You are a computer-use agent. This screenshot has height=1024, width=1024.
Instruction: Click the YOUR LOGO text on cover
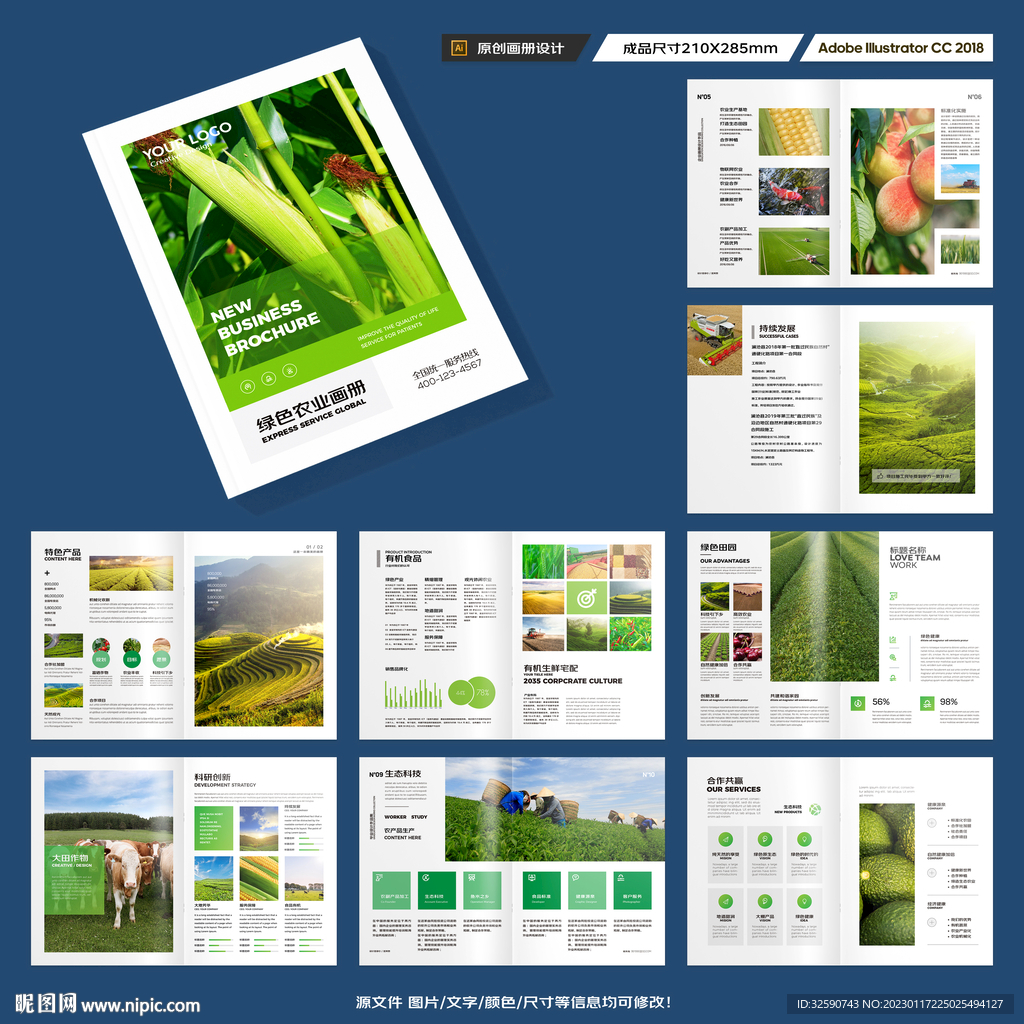187,140
